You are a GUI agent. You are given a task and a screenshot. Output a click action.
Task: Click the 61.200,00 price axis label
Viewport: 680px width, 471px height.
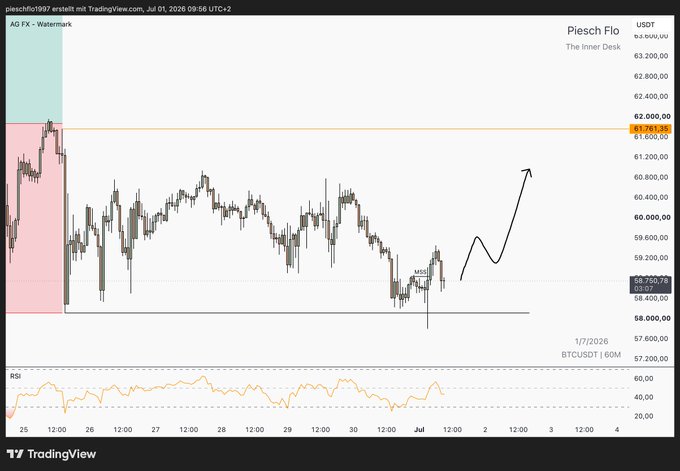click(651, 157)
